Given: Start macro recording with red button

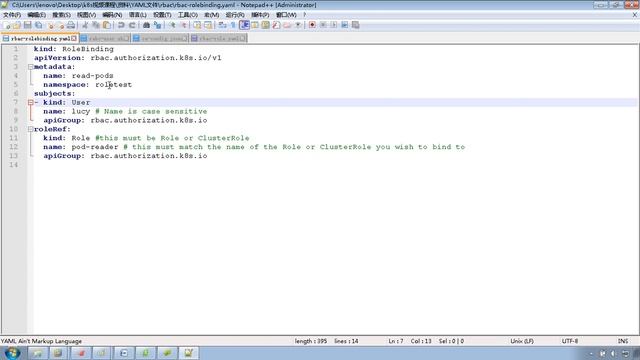Looking at the screenshot, I should tap(312, 25).
